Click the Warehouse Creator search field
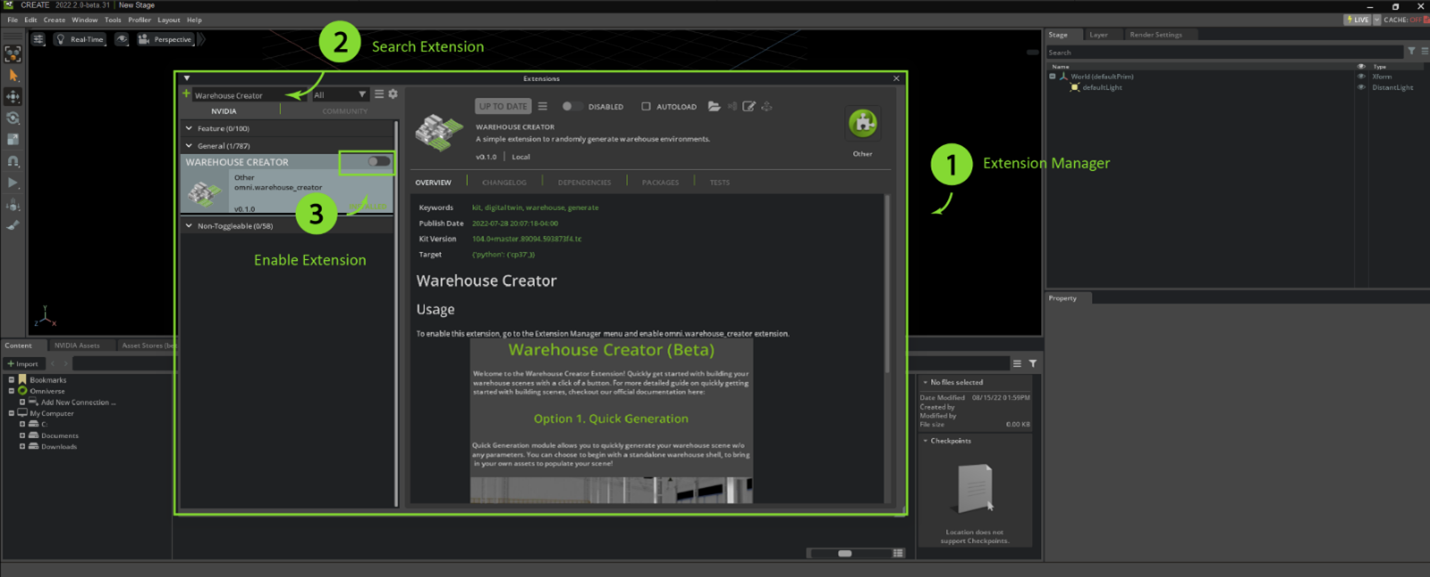Viewport: 1430px width, 577px height. pyautogui.click(x=250, y=95)
